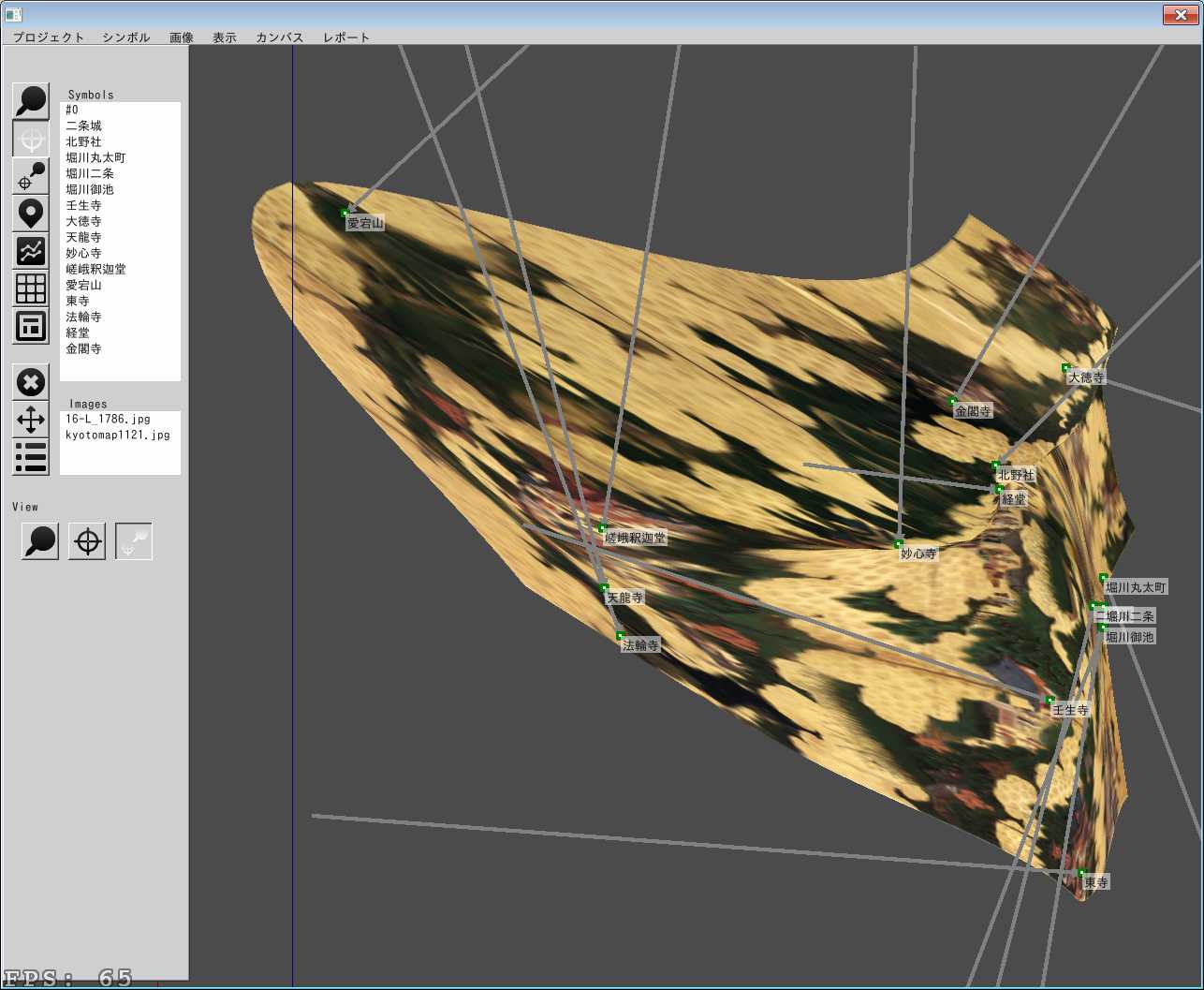Select 16-L_1786.jpg in Images list

(120, 419)
